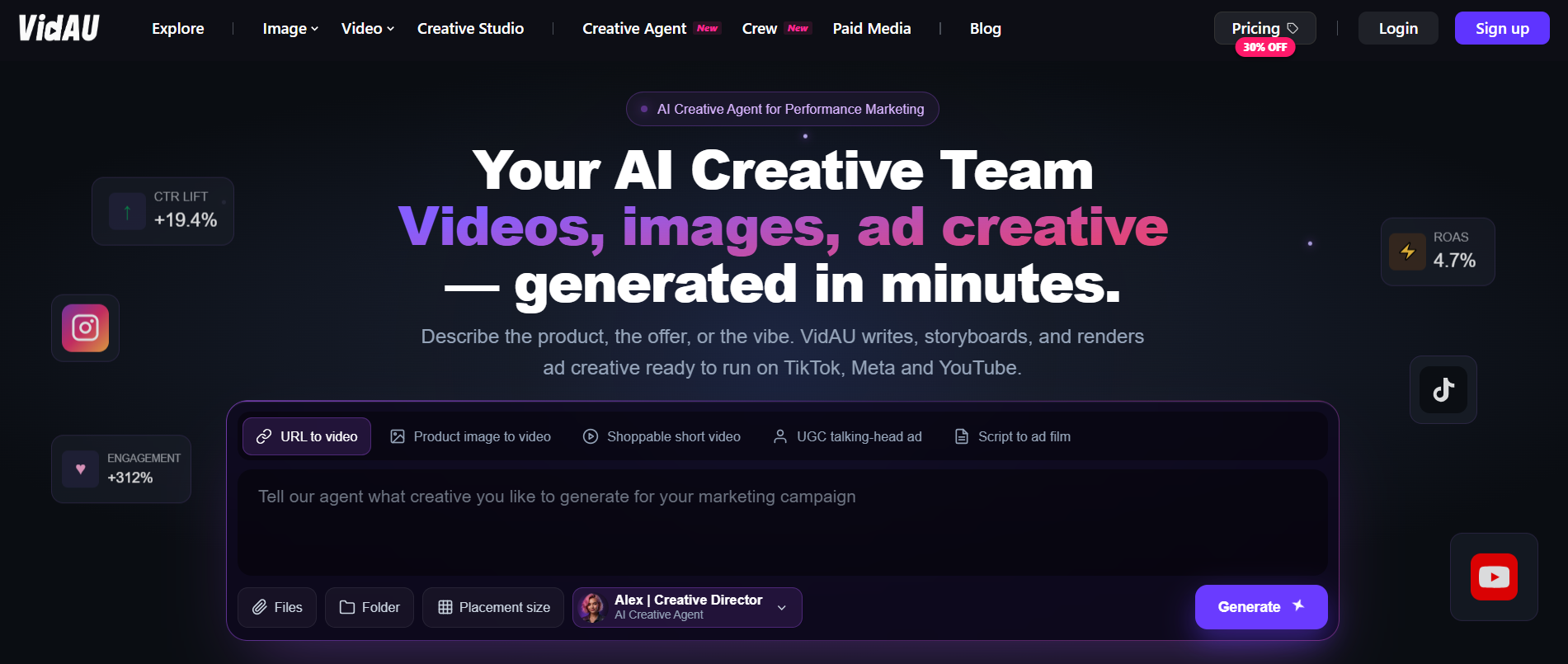
Task: Open the Video dropdown menu
Action: [368, 29]
